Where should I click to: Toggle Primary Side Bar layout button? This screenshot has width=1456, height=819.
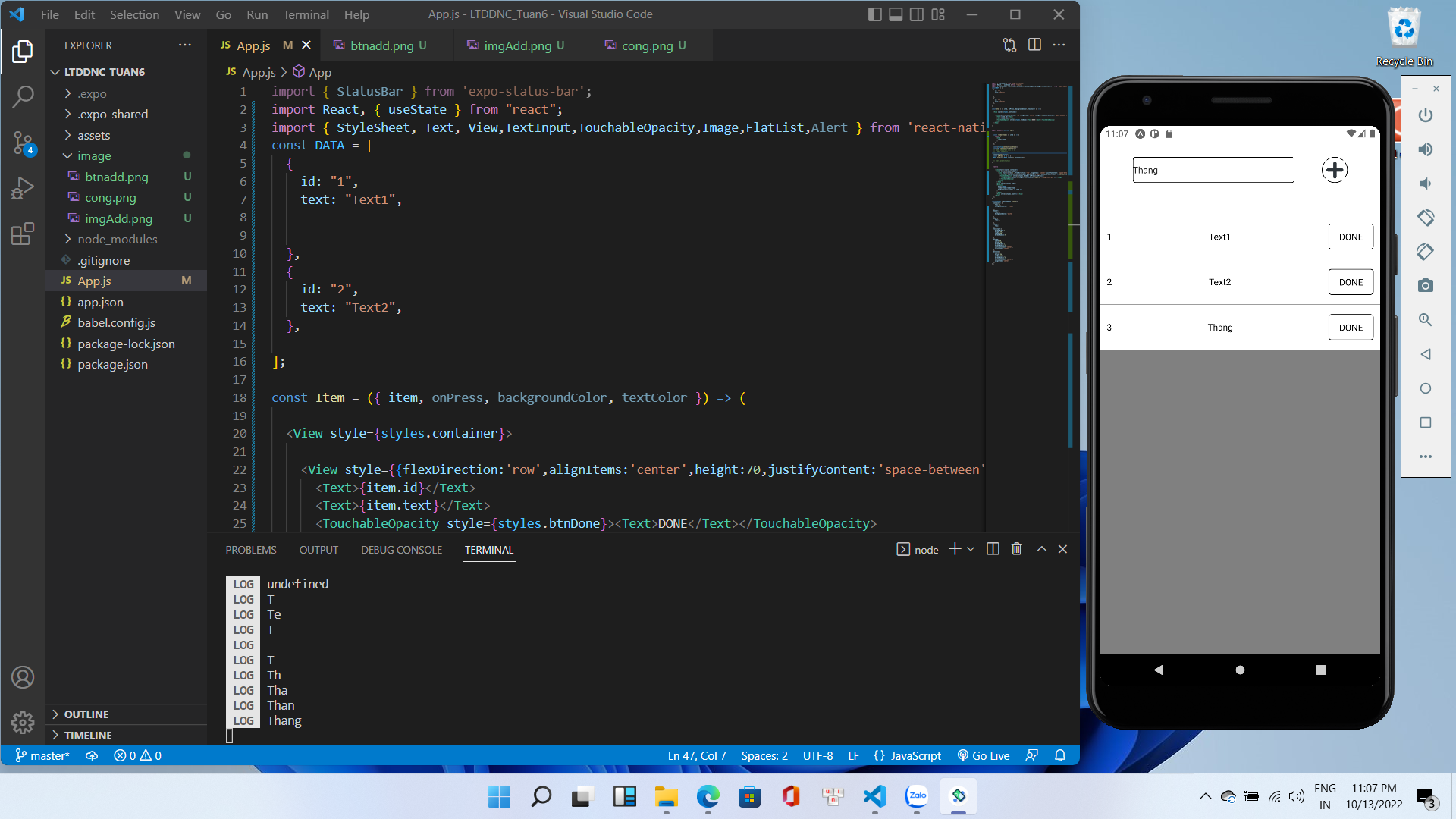coord(874,14)
